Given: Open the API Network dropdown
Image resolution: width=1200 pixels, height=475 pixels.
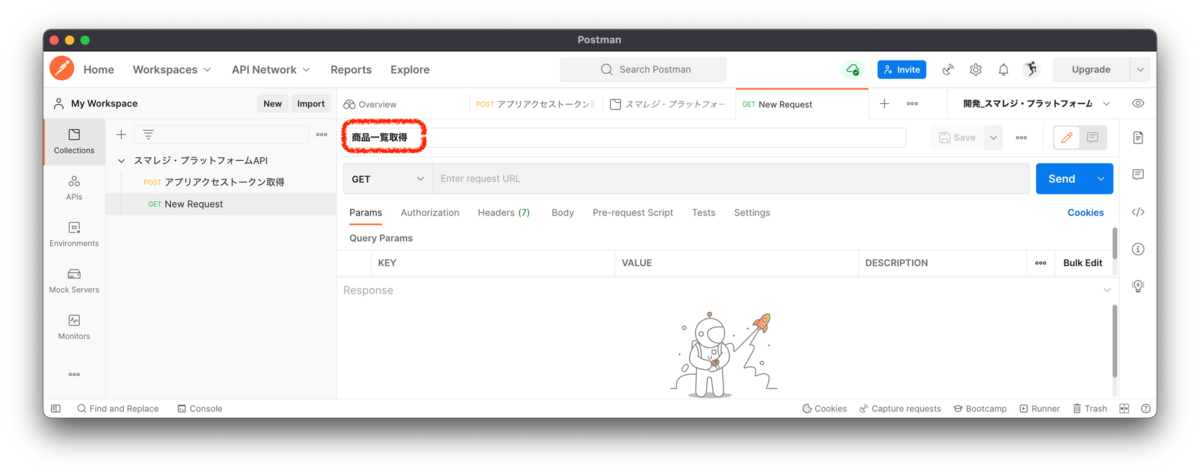Looking at the screenshot, I should (x=271, y=69).
